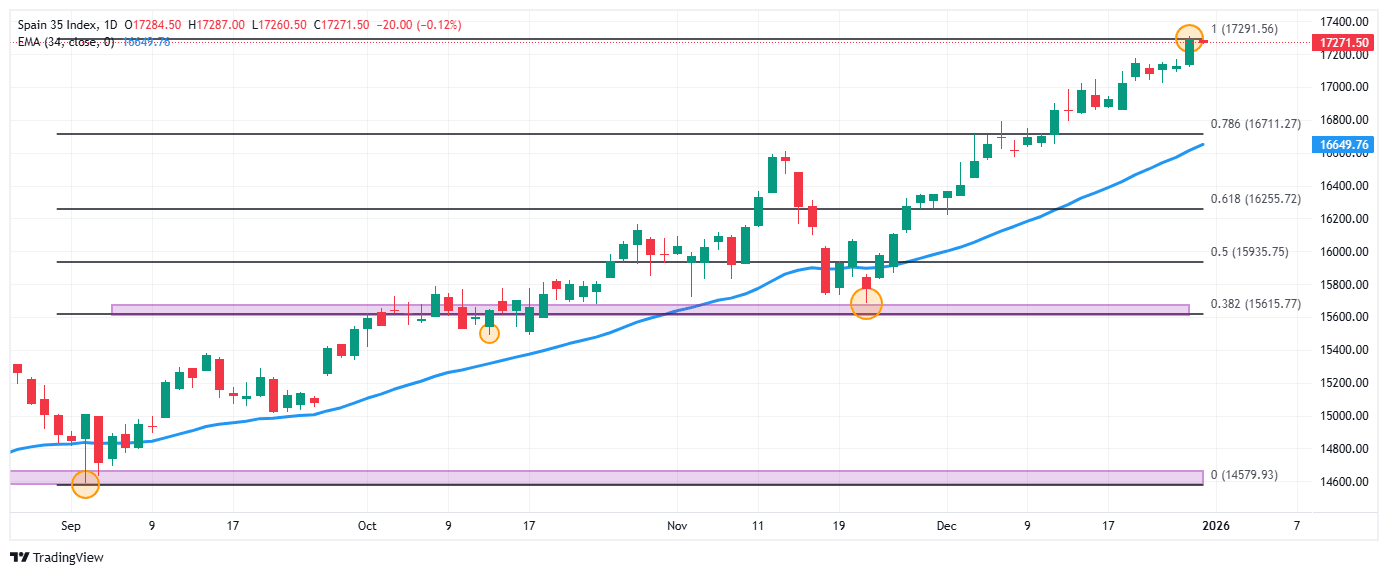Screen dimensions: 1388x575
Task: Click the 0.382 (15615.77) Fibonacci label
Action: 1255,304
